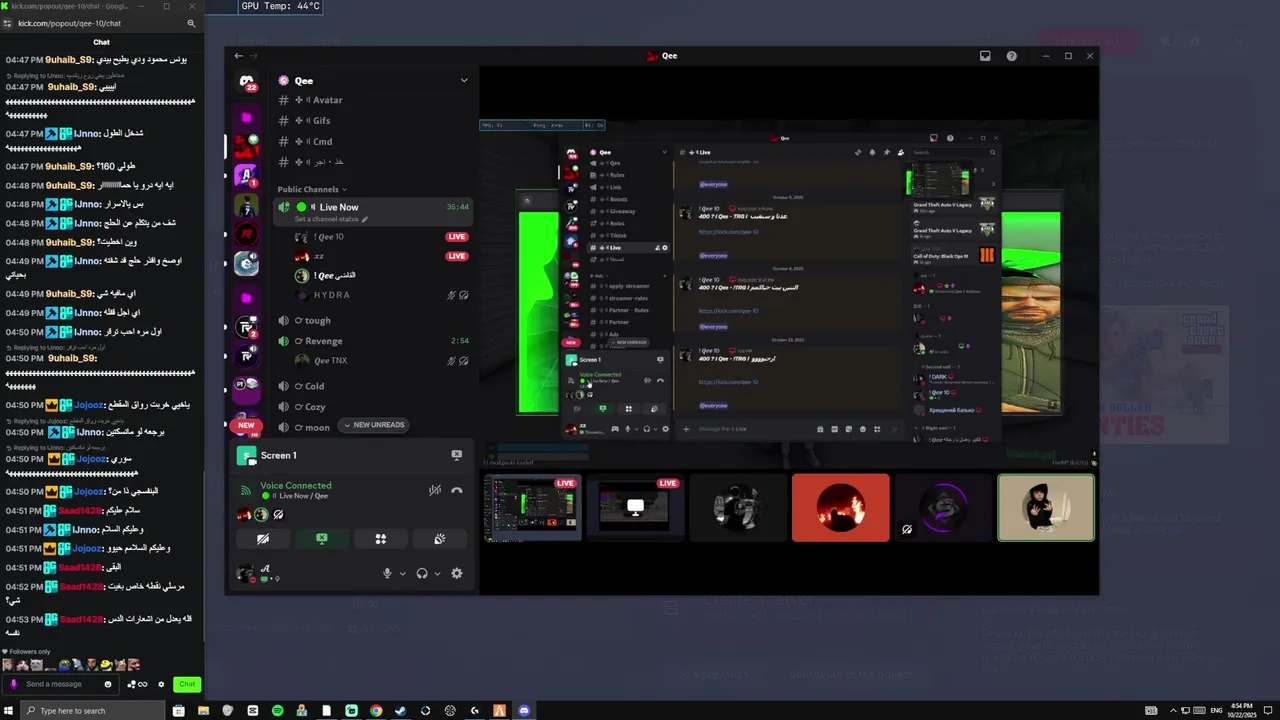Open headphone output options arrow
1280x720 pixels.
437,574
